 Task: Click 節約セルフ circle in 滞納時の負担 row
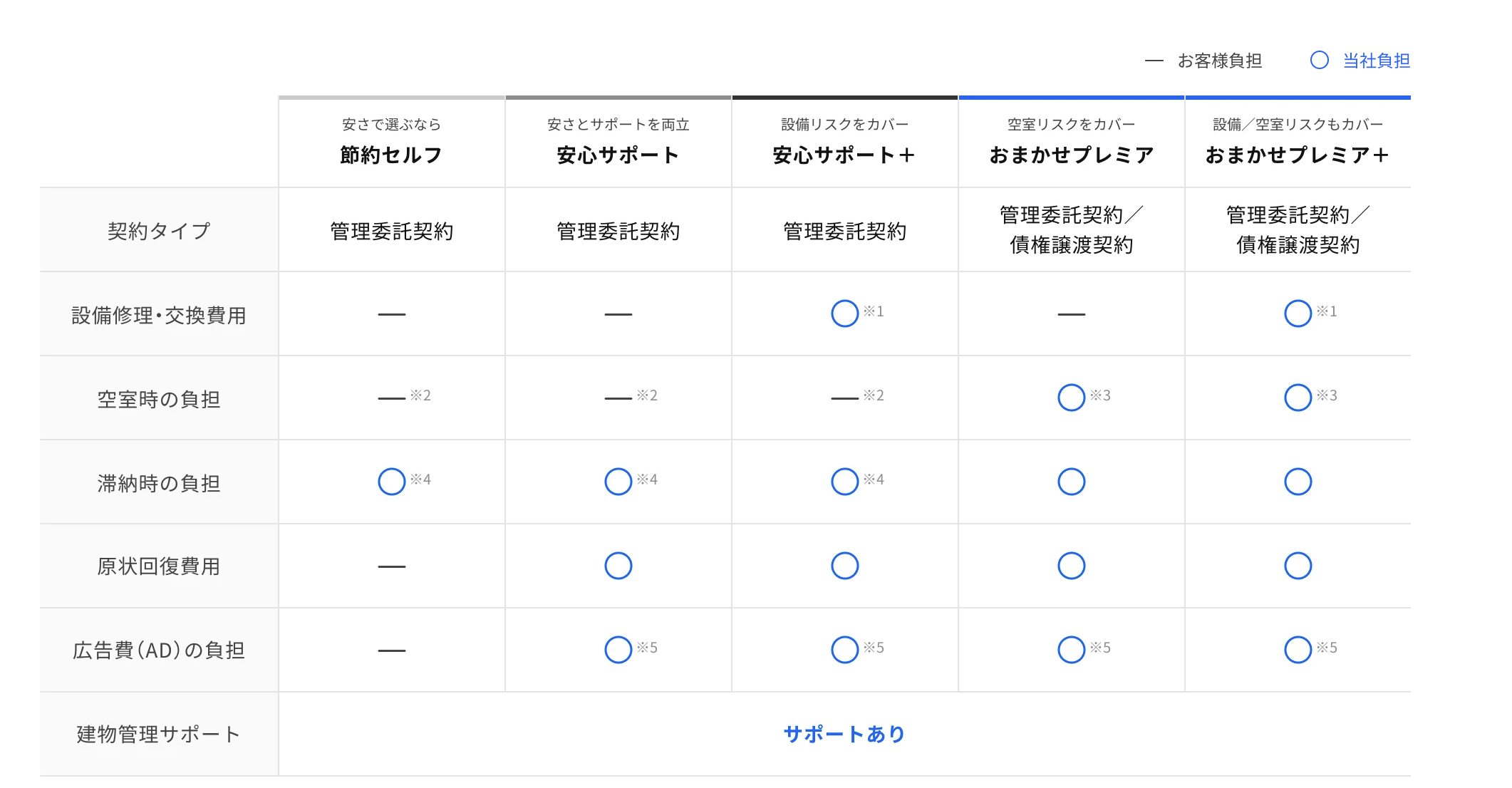(x=391, y=482)
